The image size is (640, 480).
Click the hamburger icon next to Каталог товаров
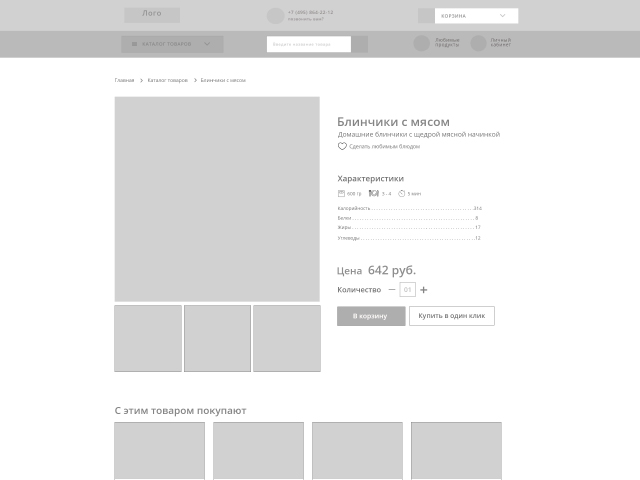(134, 44)
